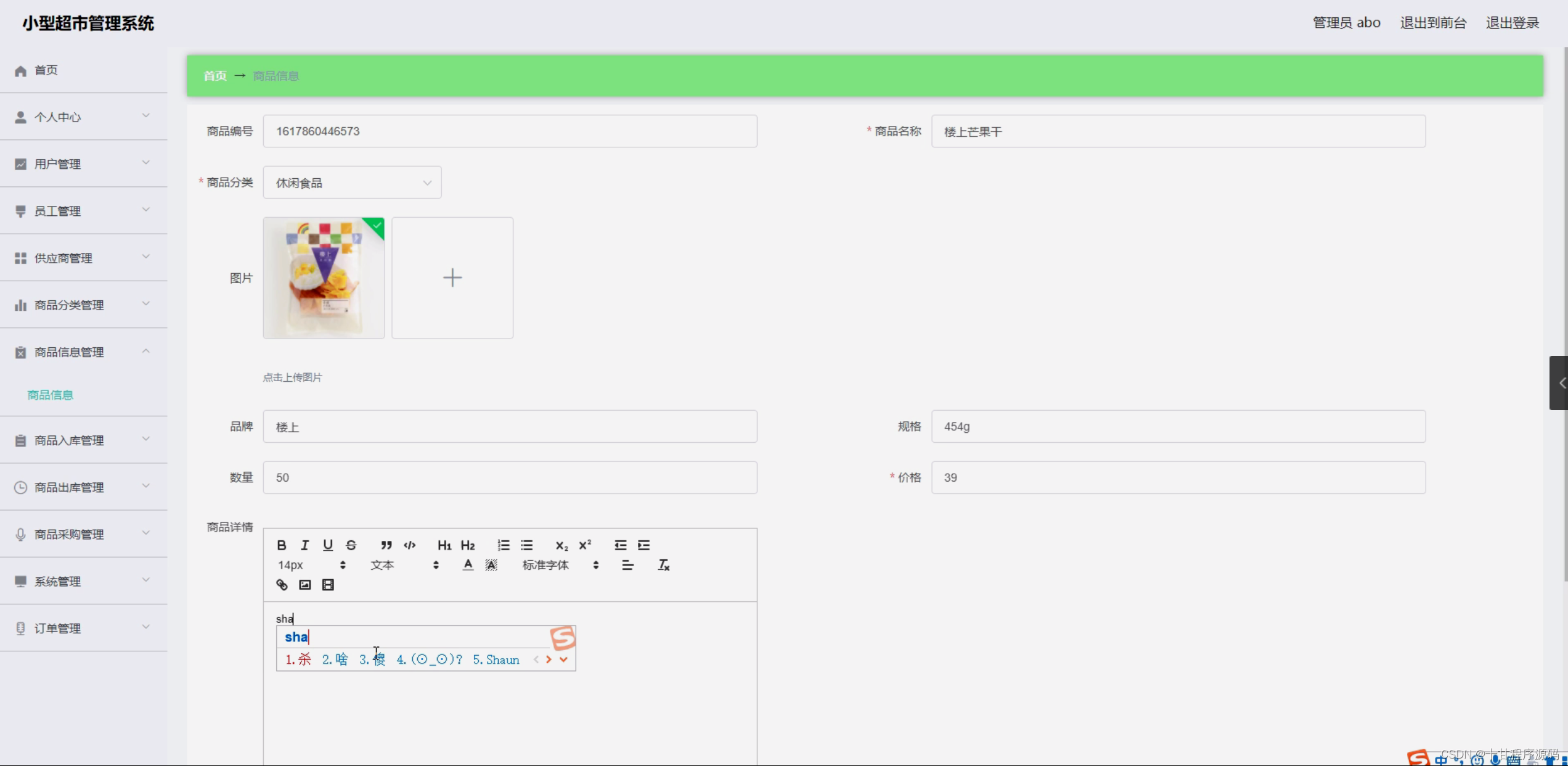Apply H1 heading style
The height and width of the screenshot is (766, 1568).
click(x=444, y=545)
